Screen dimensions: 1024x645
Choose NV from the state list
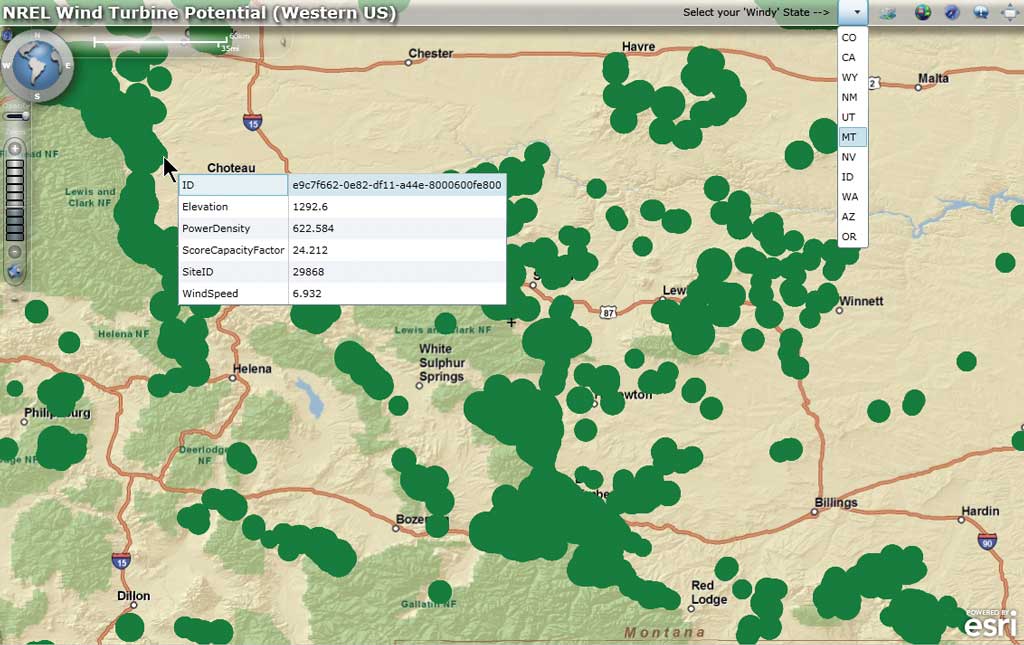click(852, 157)
